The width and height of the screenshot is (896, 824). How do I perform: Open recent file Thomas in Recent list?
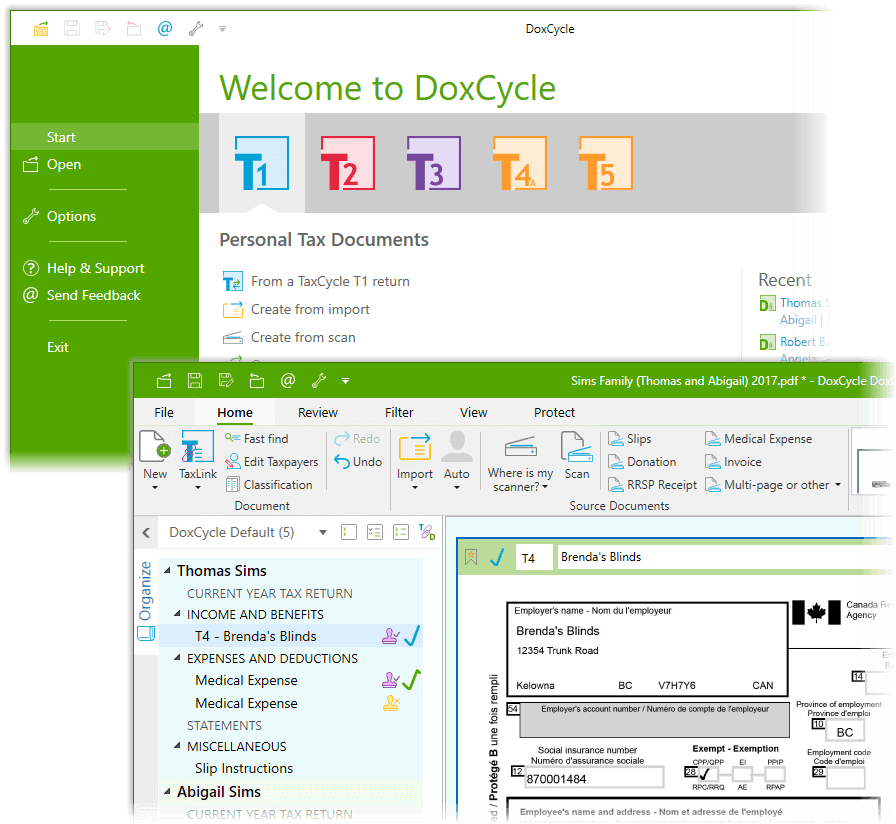click(801, 303)
